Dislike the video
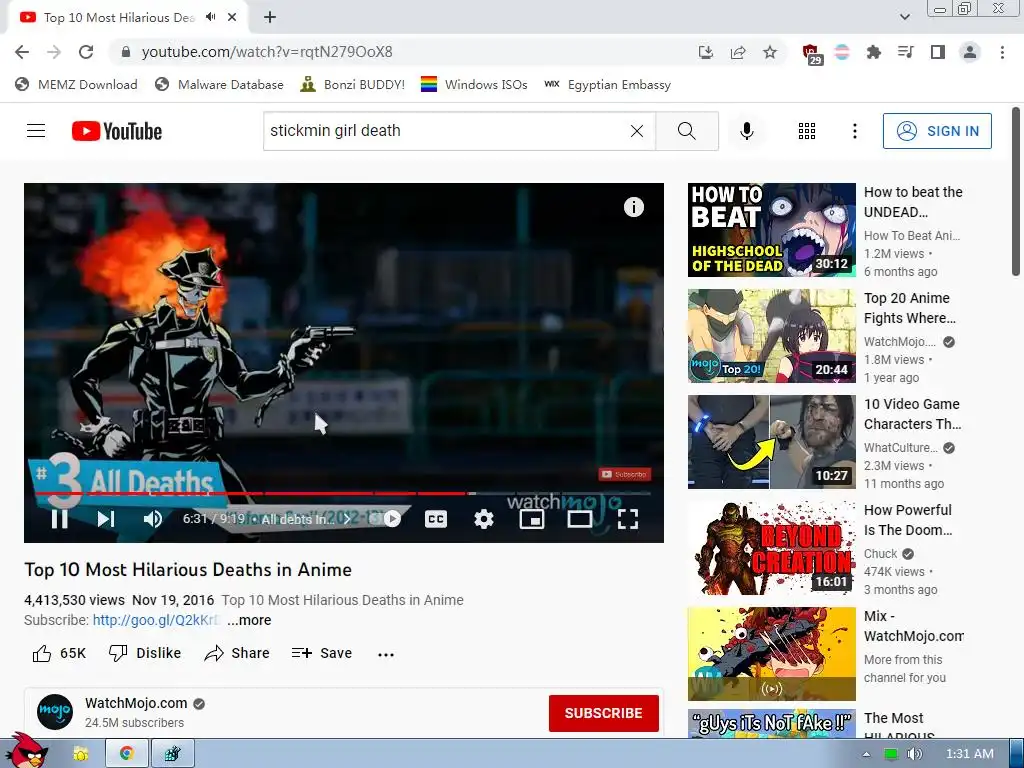 (144, 653)
